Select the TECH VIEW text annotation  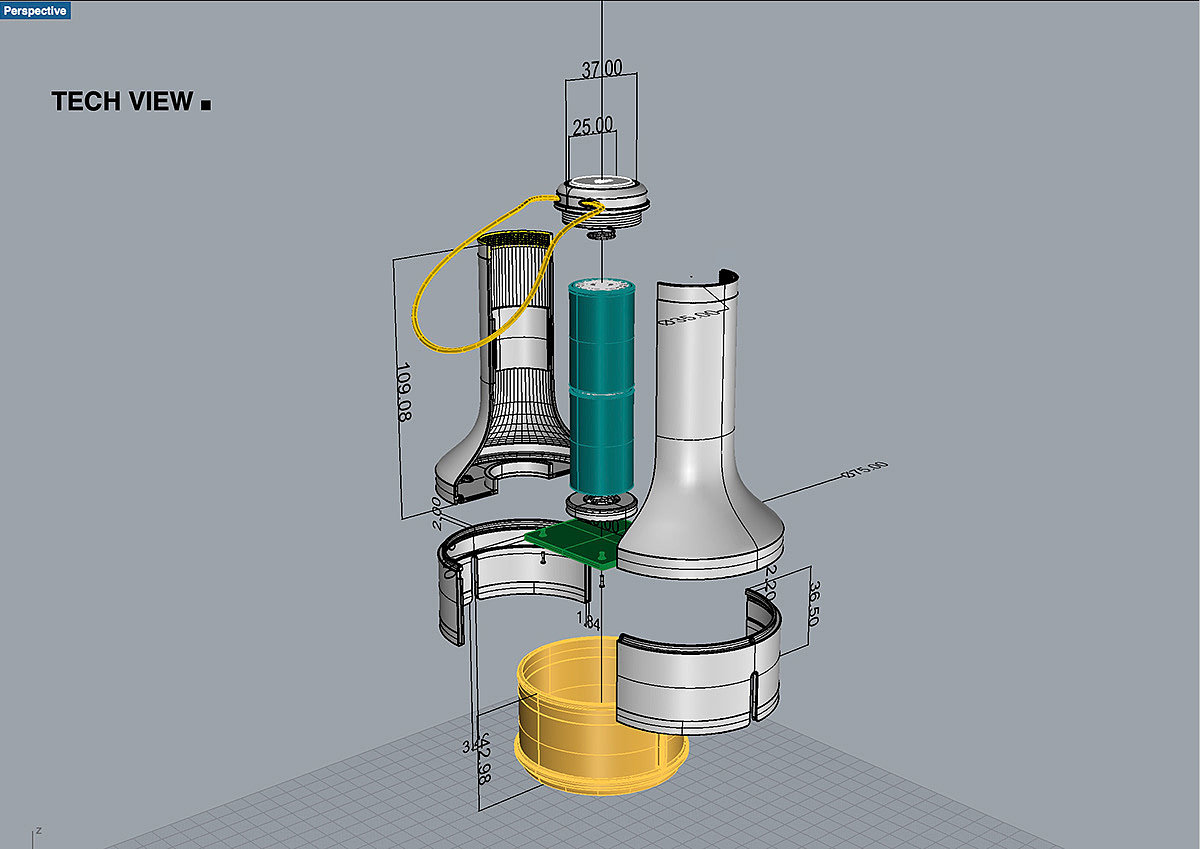click(121, 102)
